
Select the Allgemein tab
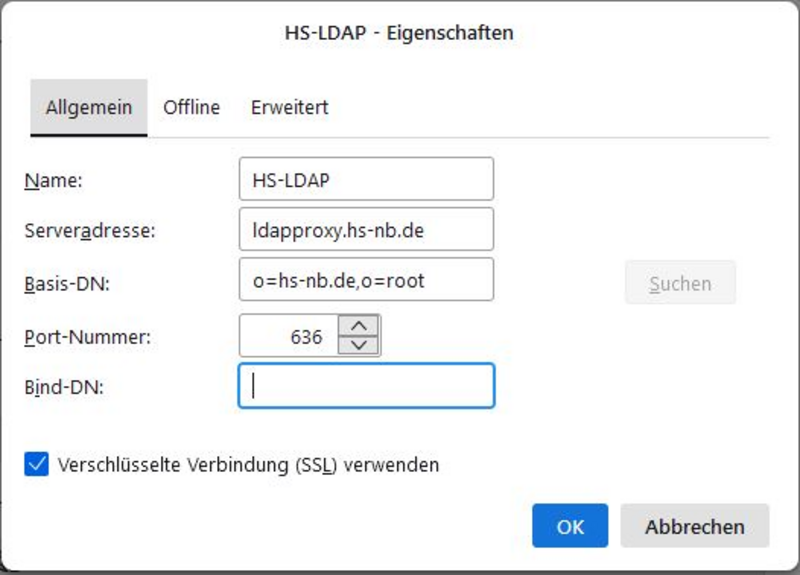tap(89, 108)
